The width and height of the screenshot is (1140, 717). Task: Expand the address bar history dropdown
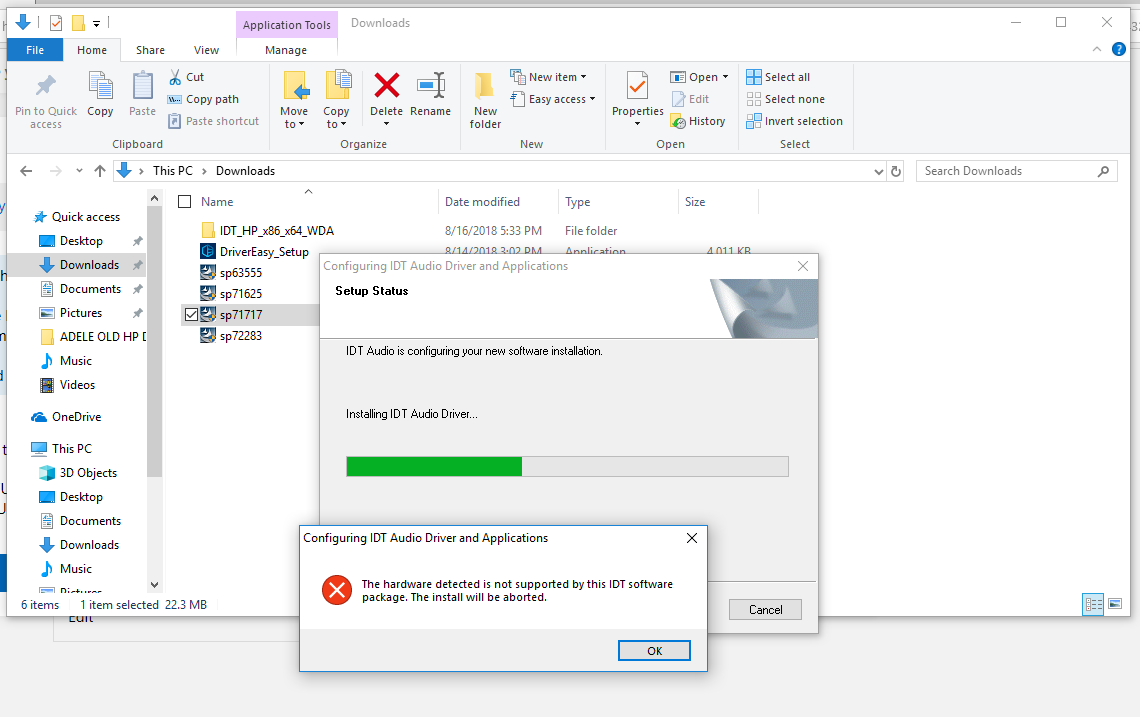[x=878, y=172]
